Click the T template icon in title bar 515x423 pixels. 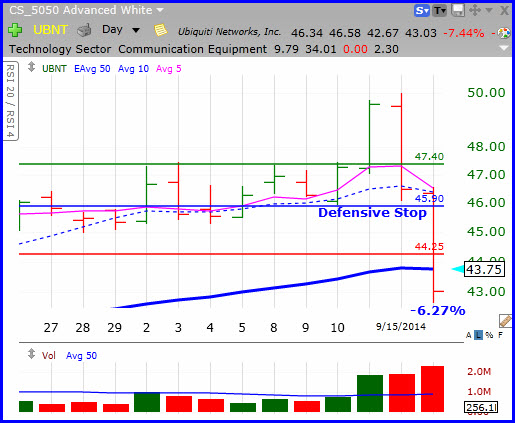pyautogui.click(x=440, y=11)
